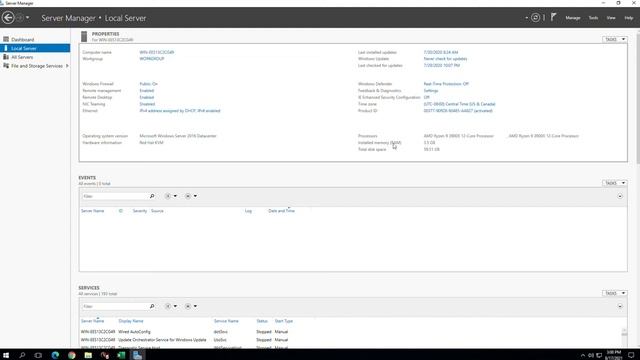Image resolution: width=640 pixels, height=360 pixels.
Task: Sort Events by Log column
Action: tap(248, 211)
